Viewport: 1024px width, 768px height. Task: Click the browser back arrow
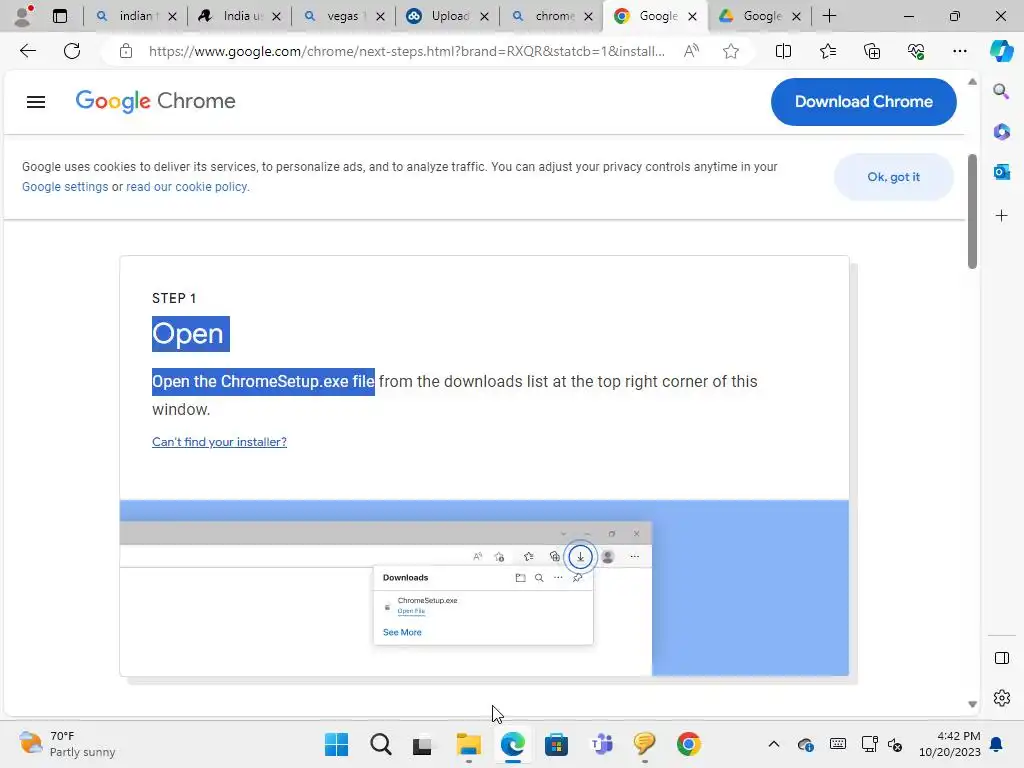pyautogui.click(x=27, y=51)
